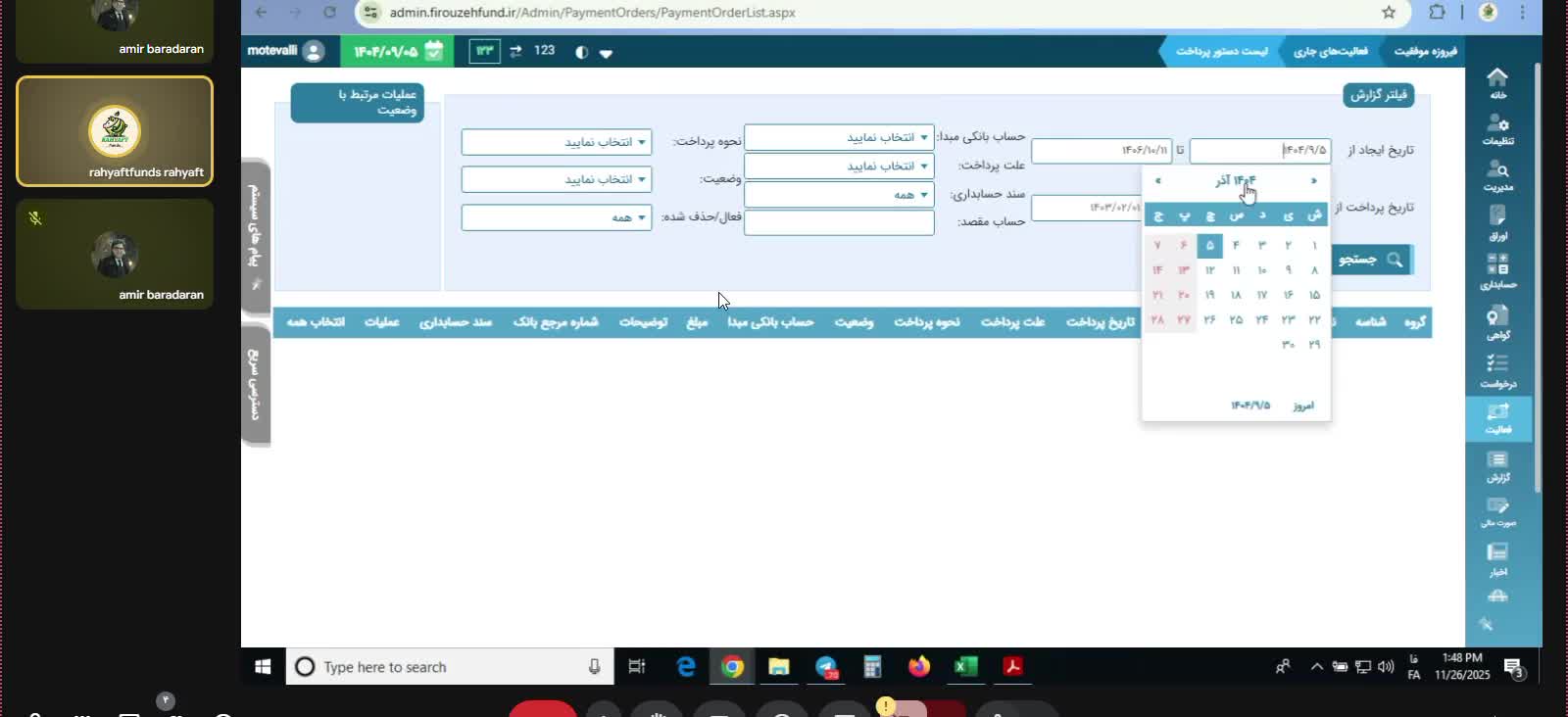Open گزارش (reports) in the sidebar
The width and height of the screenshot is (1568, 717).
coord(1497,466)
